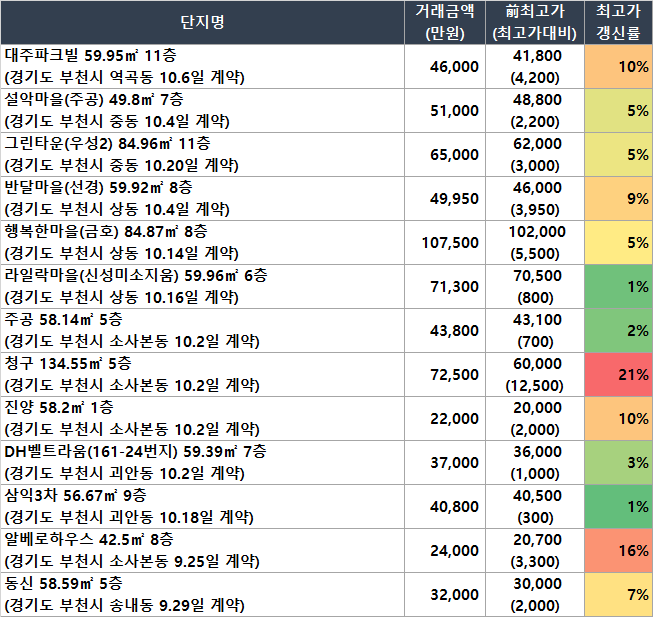Screen dimensions: 653x617
Task: Click the 70,500 previous high cell
Action: pos(535,287)
